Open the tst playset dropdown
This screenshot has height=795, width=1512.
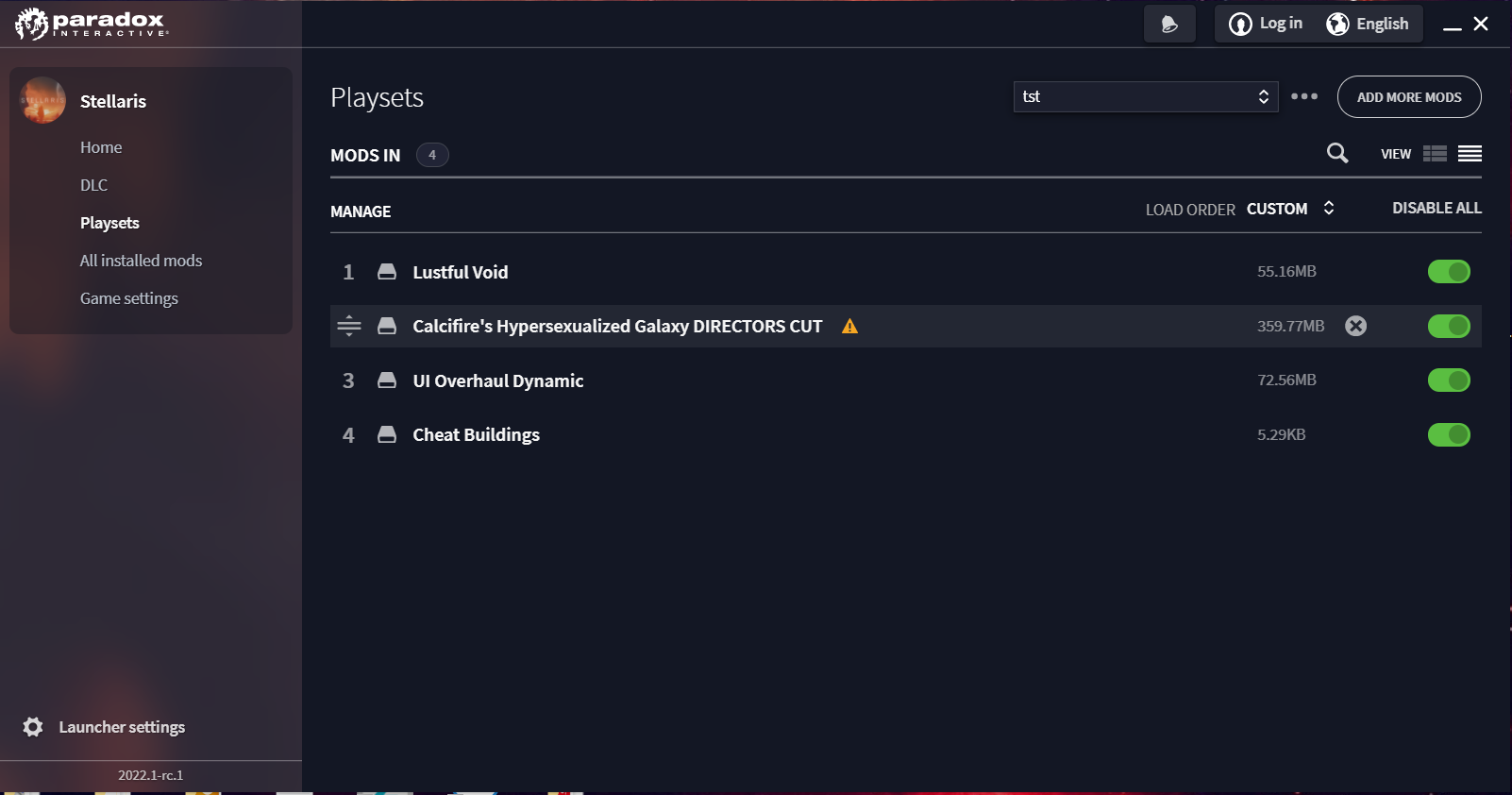[1146, 96]
